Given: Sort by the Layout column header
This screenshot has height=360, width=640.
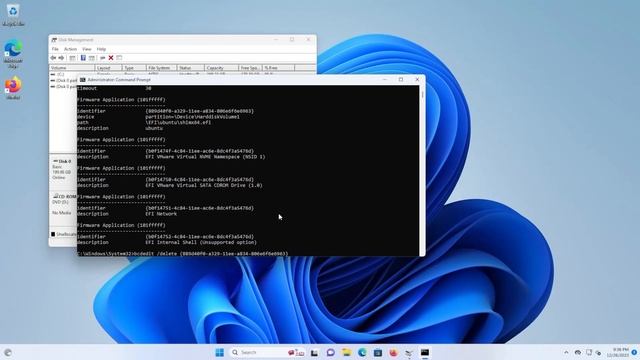Looking at the screenshot, I should 108,68.
